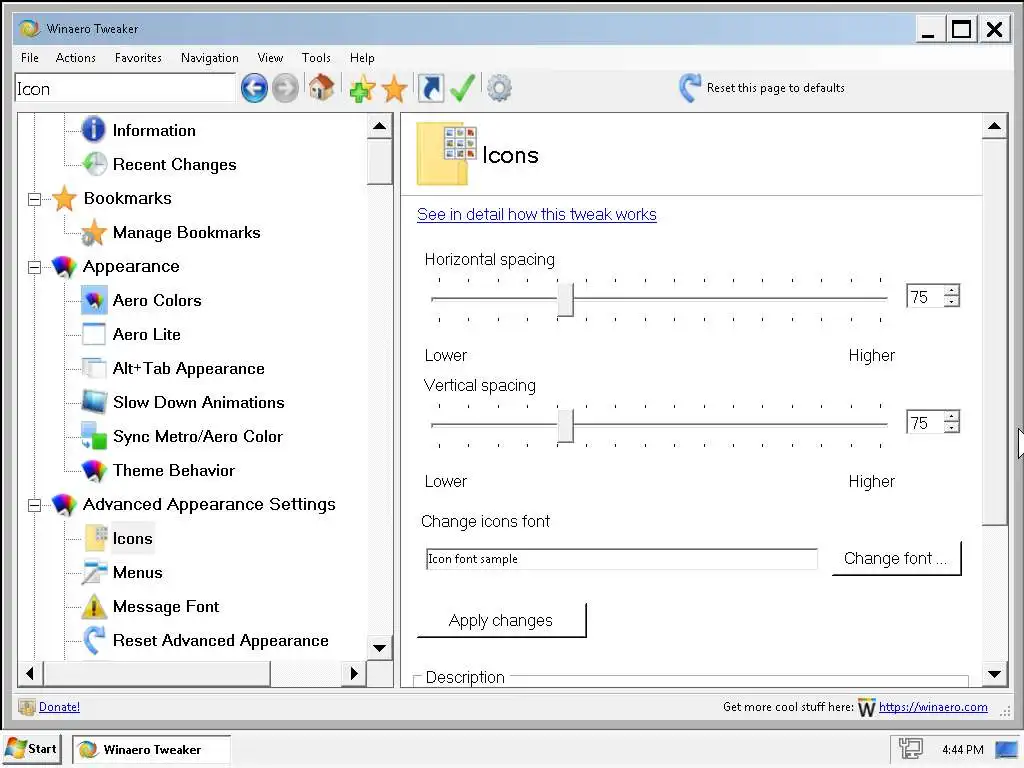Image resolution: width=1024 pixels, height=768 pixels.
Task: Click the Sync Metro/Aero Color icon
Action: click(x=94, y=436)
